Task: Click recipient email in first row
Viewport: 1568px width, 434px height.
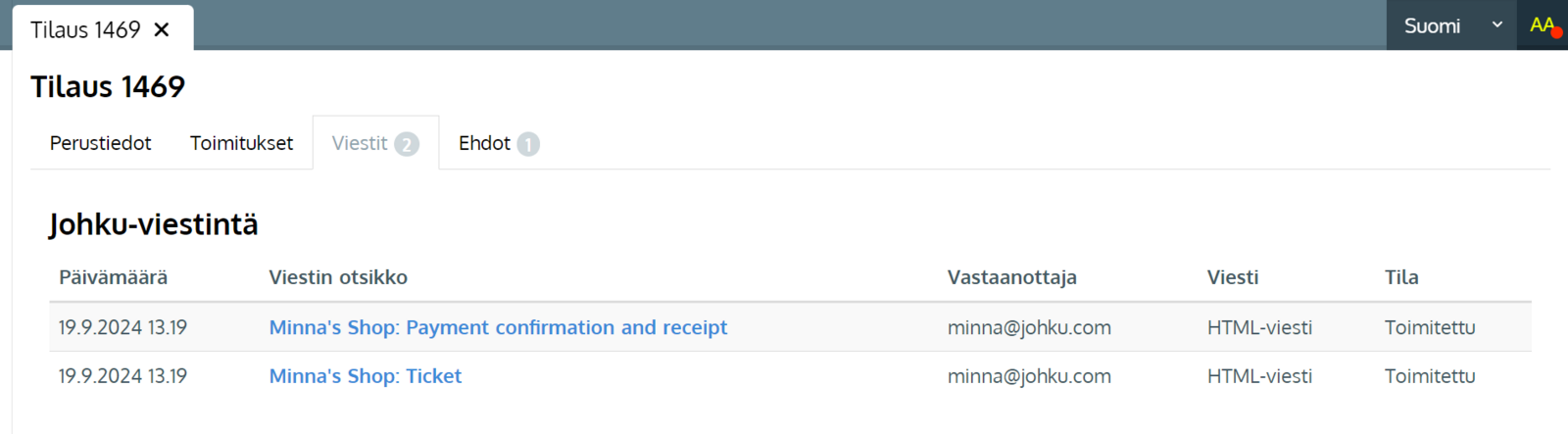Action: (x=1029, y=327)
